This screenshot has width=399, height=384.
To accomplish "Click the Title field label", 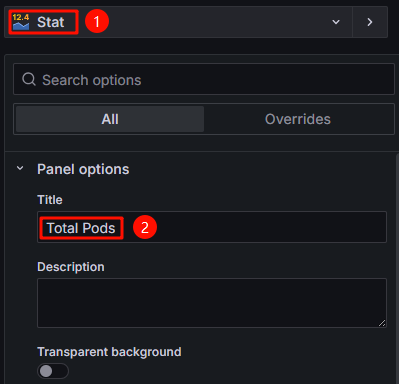I will [50, 200].
